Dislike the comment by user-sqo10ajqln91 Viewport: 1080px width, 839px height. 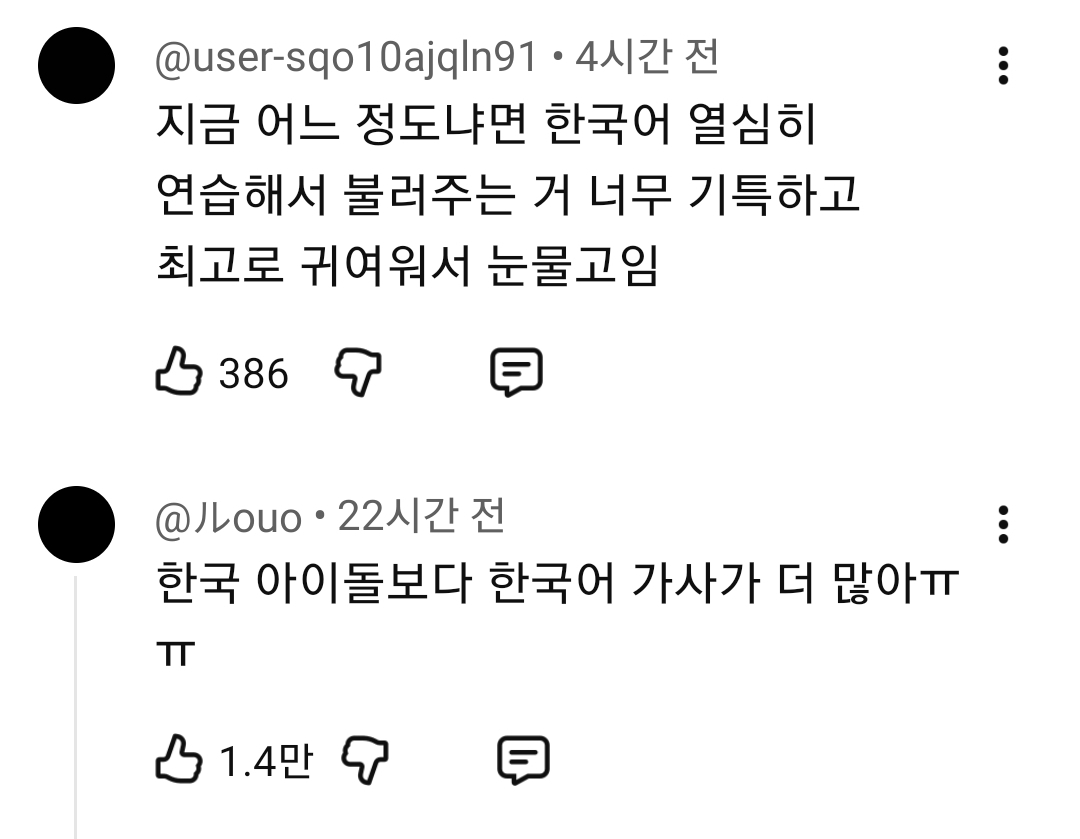358,373
